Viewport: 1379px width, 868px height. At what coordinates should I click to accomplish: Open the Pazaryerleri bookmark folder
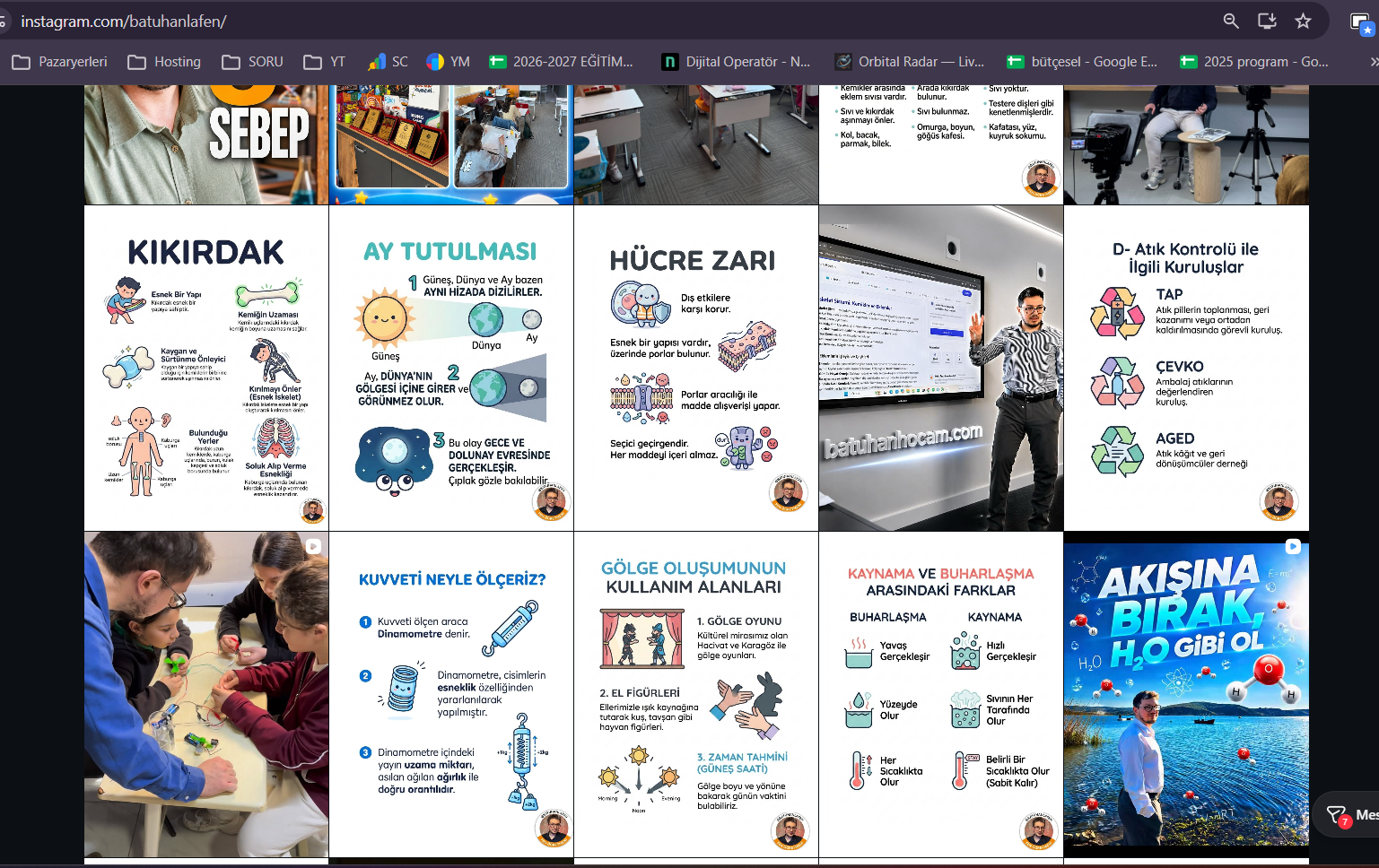click(60, 62)
